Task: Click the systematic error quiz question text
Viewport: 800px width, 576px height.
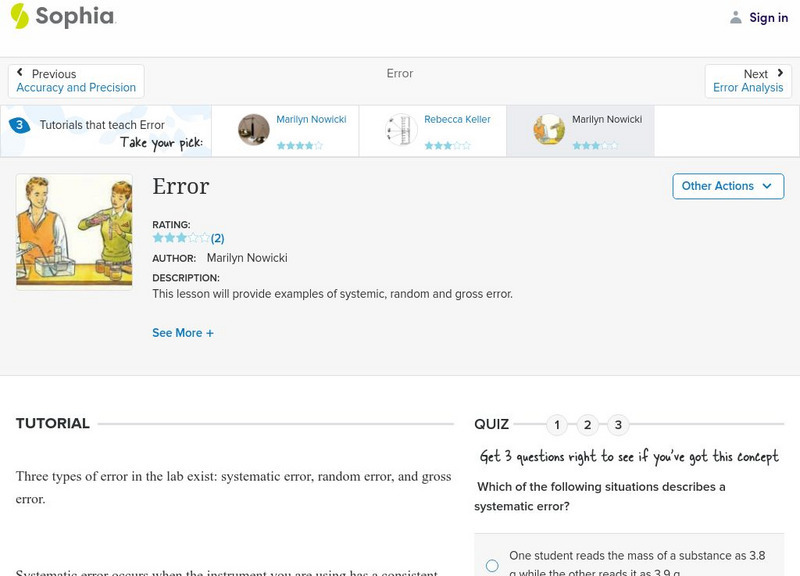Action: [x=600, y=496]
